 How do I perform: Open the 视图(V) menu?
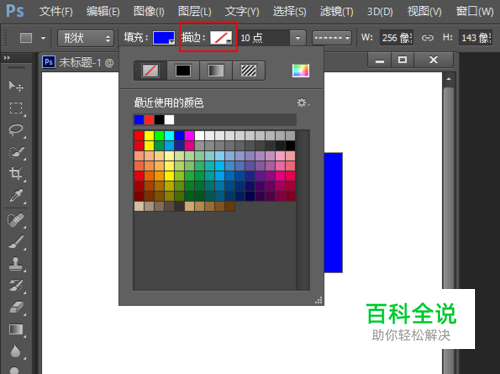point(424,12)
